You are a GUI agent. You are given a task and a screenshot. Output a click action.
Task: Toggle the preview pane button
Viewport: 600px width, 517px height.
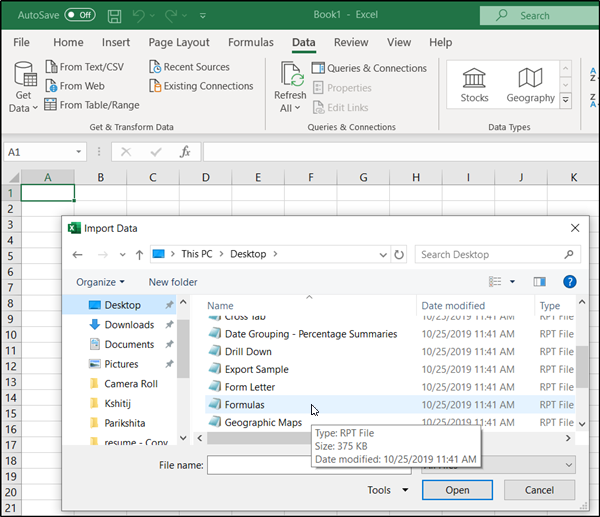pos(540,282)
